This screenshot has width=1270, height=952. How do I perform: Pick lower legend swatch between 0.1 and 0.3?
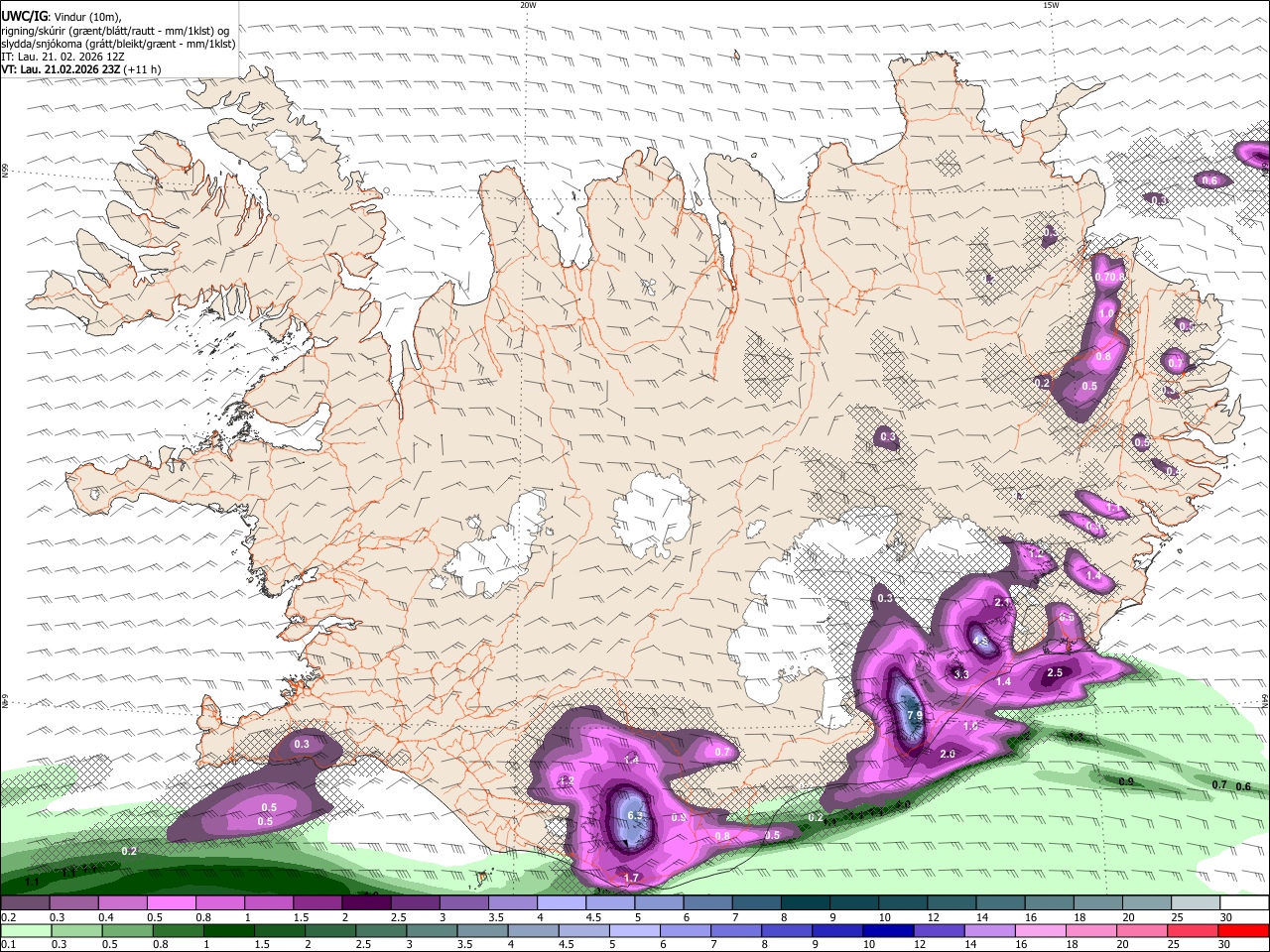[25, 931]
